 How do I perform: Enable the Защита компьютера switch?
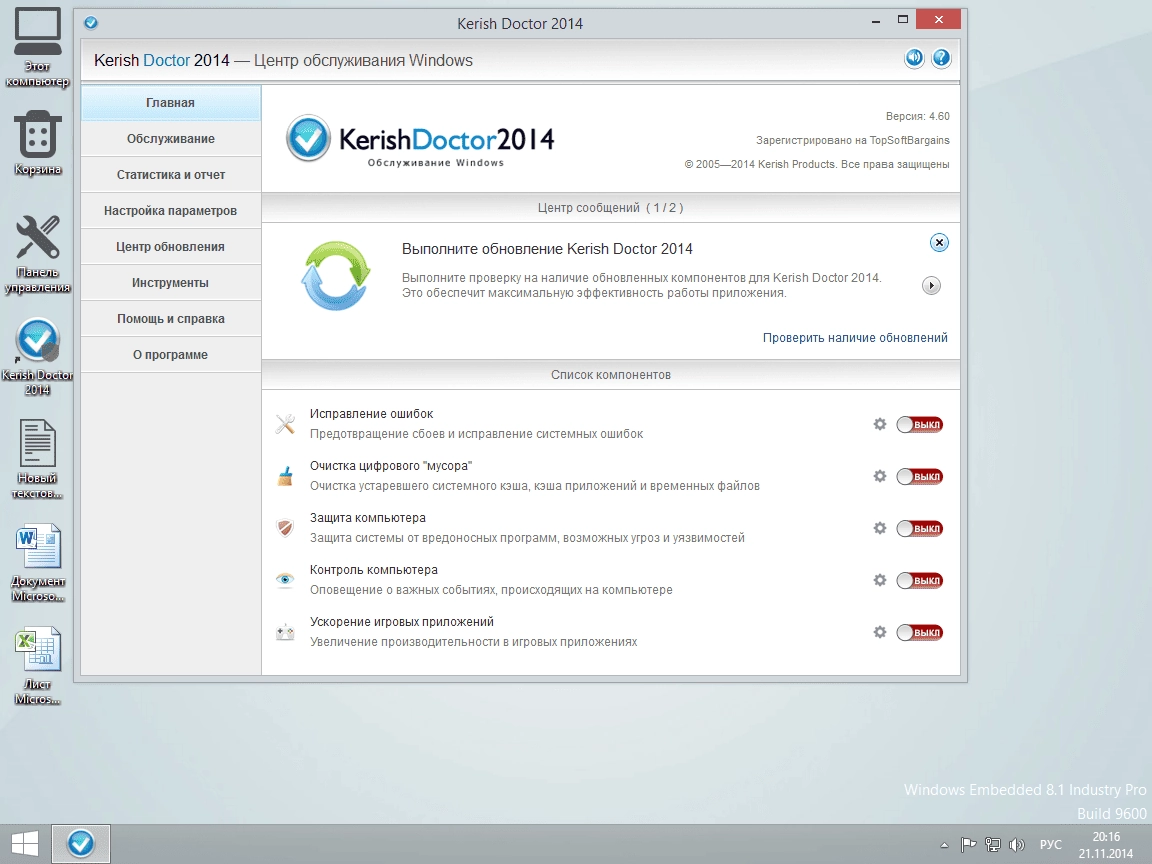point(919,528)
